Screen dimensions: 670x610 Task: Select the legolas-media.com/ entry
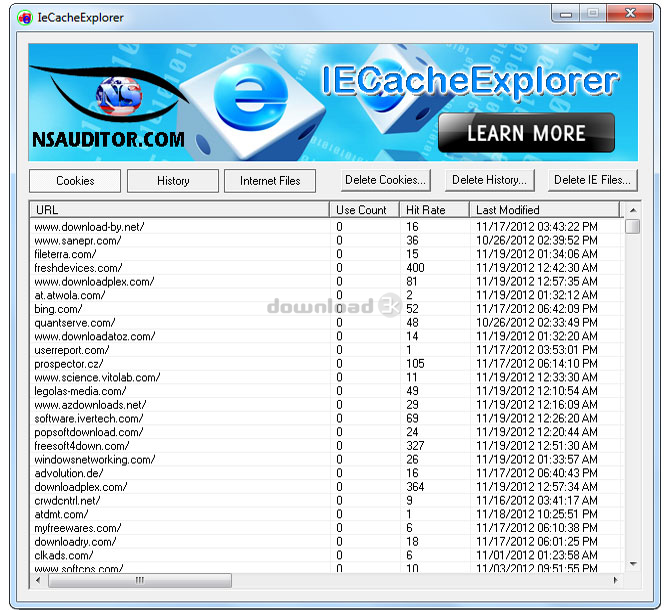click(x=327, y=391)
